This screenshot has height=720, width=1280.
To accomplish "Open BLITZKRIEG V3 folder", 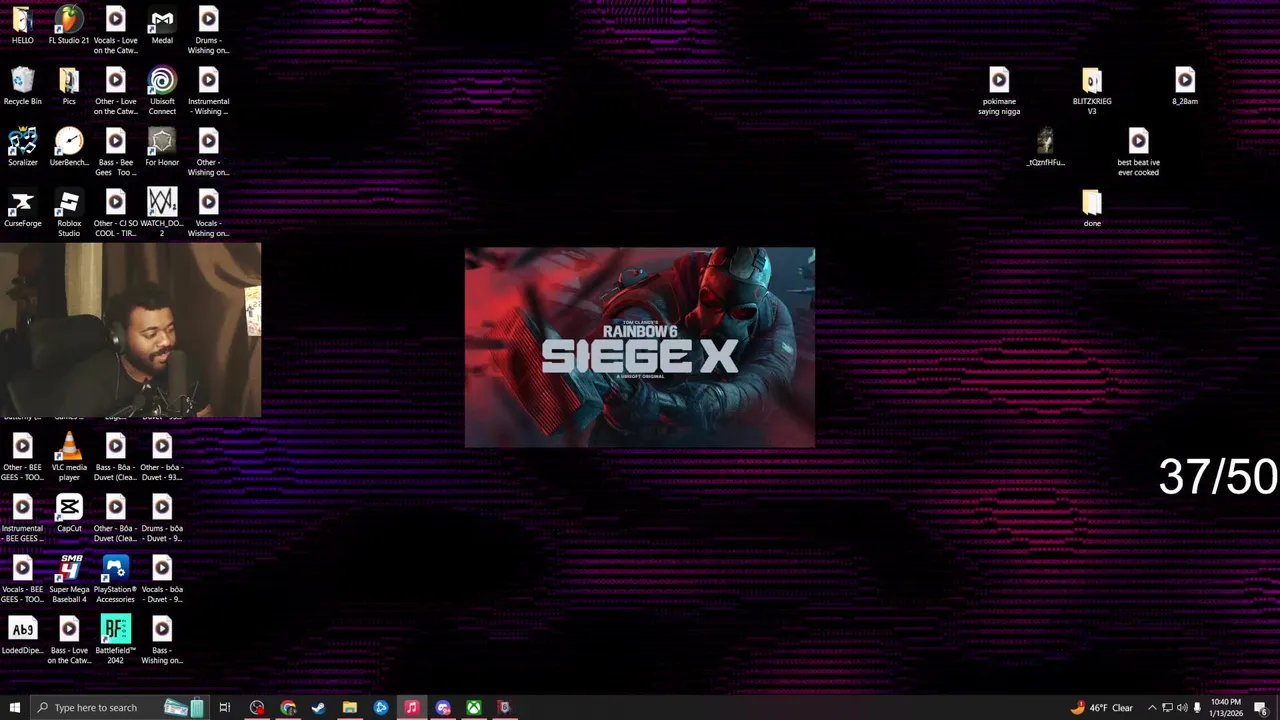I will [x=1092, y=92].
